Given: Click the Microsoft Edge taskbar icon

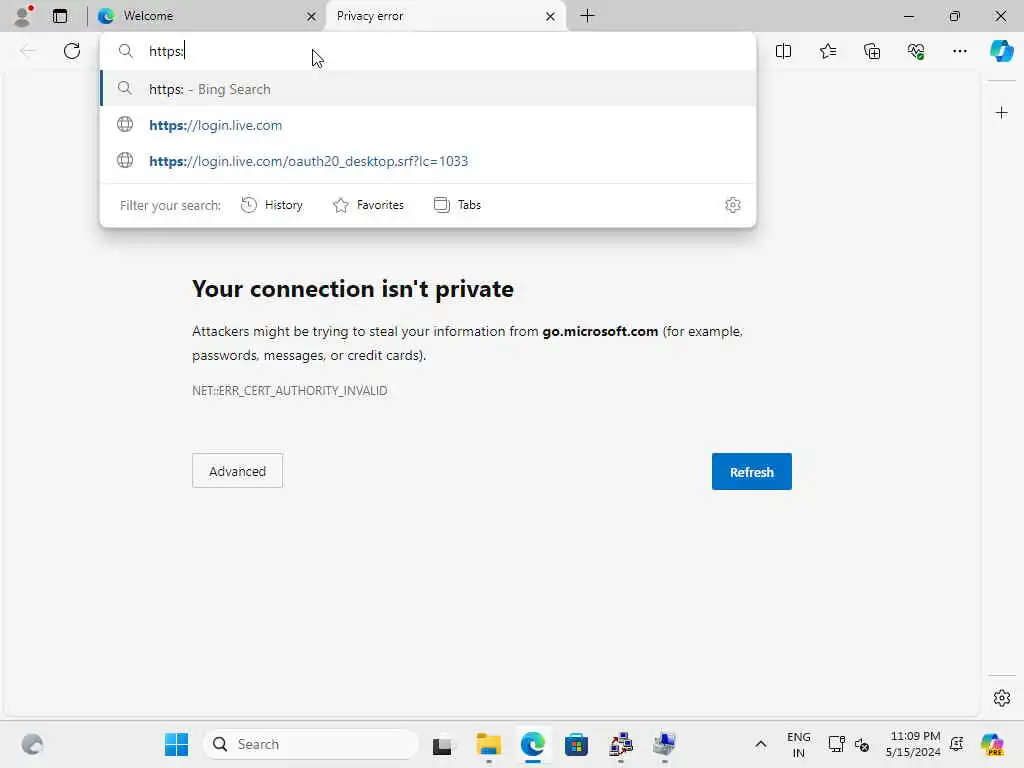Looking at the screenshot, I should (x=533, y=744).
